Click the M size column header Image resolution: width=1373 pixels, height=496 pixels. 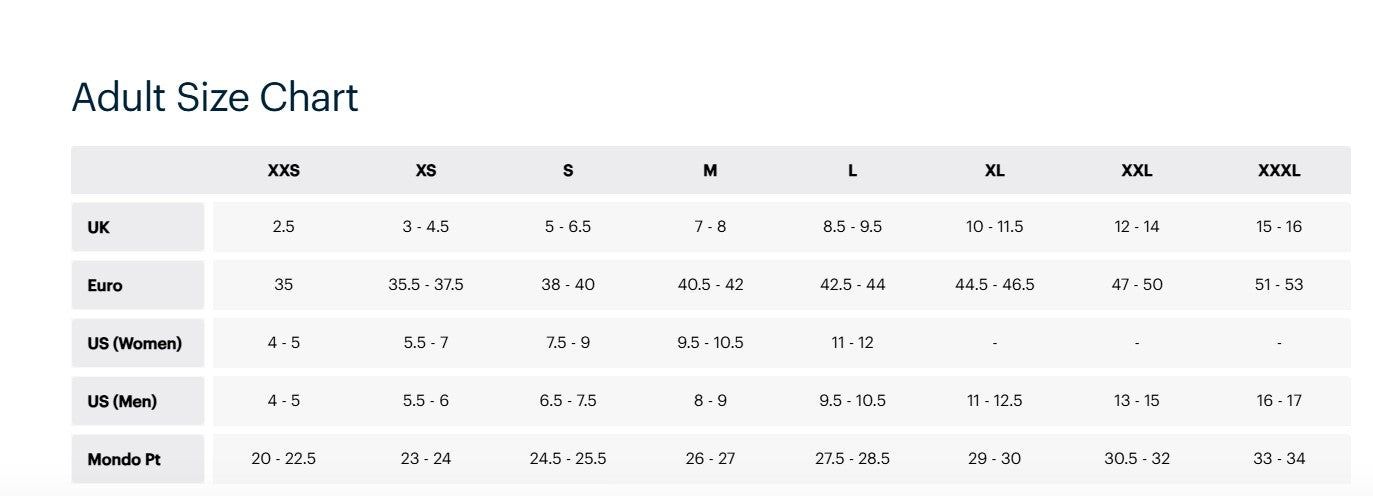[x=710, y=170]
